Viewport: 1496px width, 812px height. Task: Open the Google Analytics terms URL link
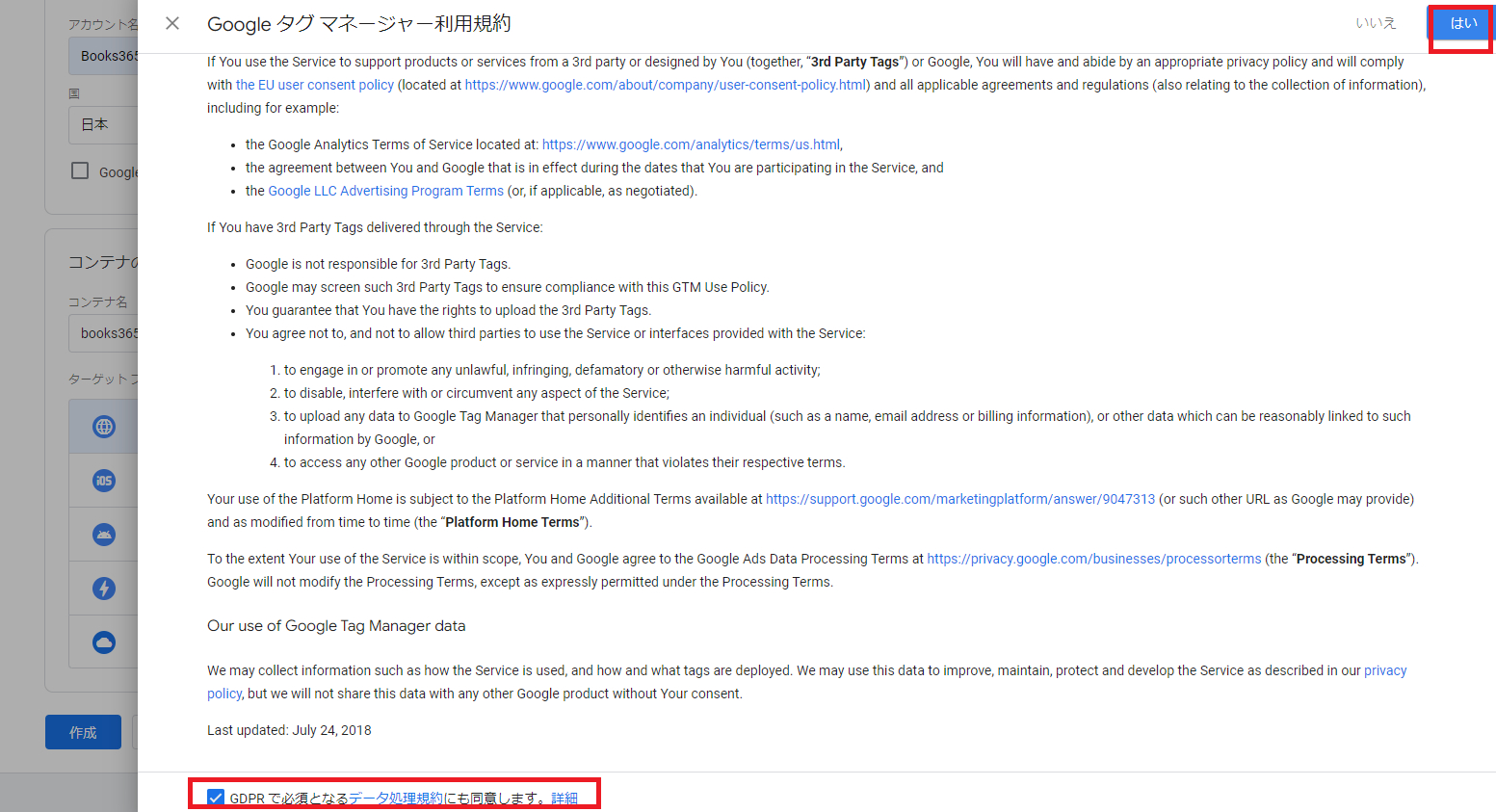click(690, 144)
